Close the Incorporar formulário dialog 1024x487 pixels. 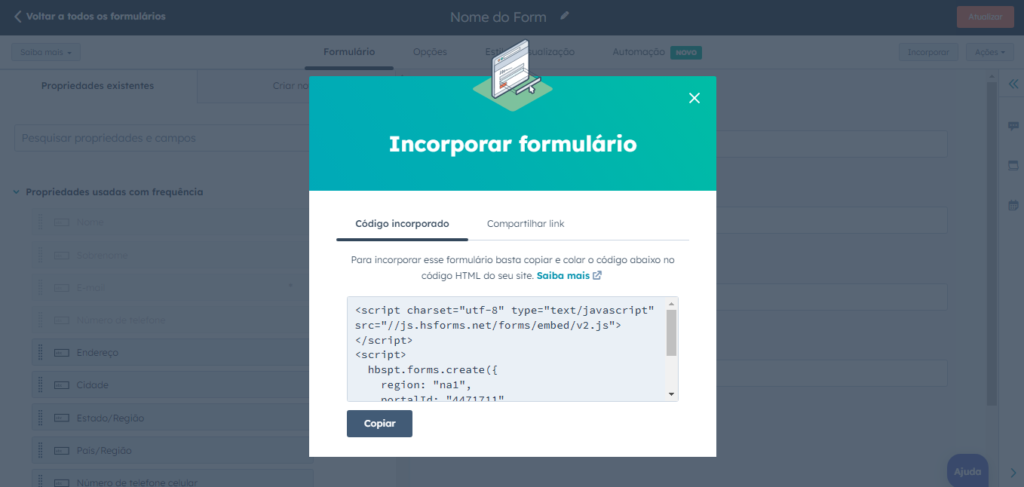[x=694, y=98]
